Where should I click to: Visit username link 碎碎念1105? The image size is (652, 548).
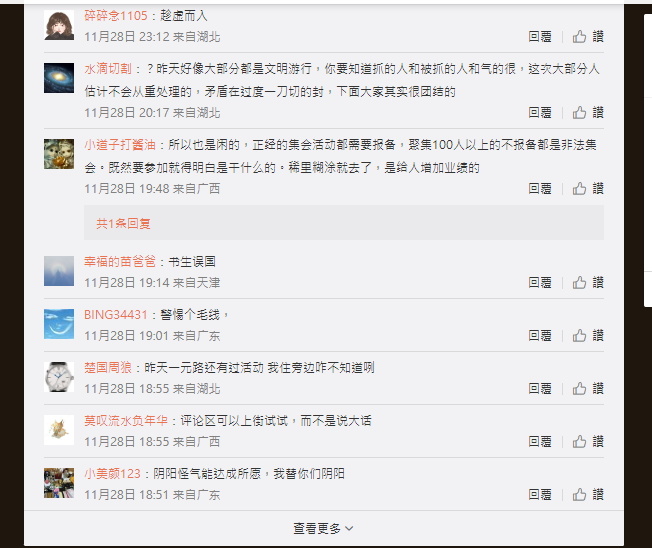tap(116, 16)
